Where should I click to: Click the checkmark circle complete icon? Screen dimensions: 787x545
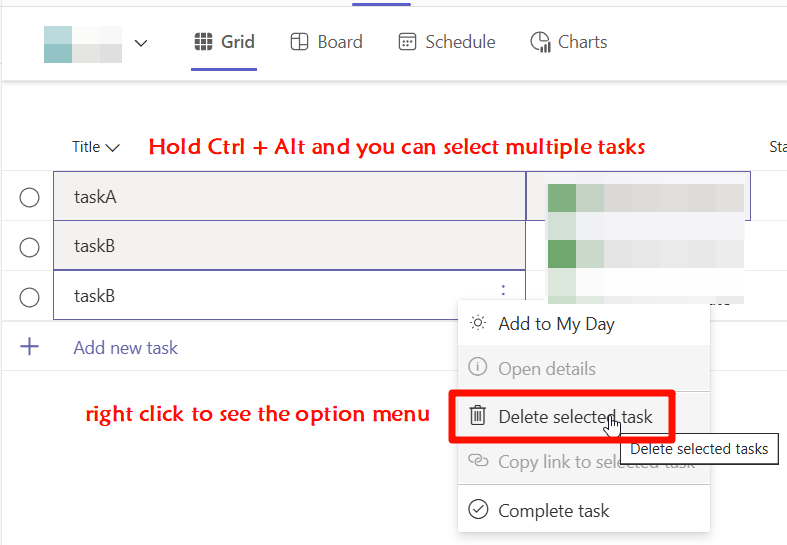(x=478, y=509)
